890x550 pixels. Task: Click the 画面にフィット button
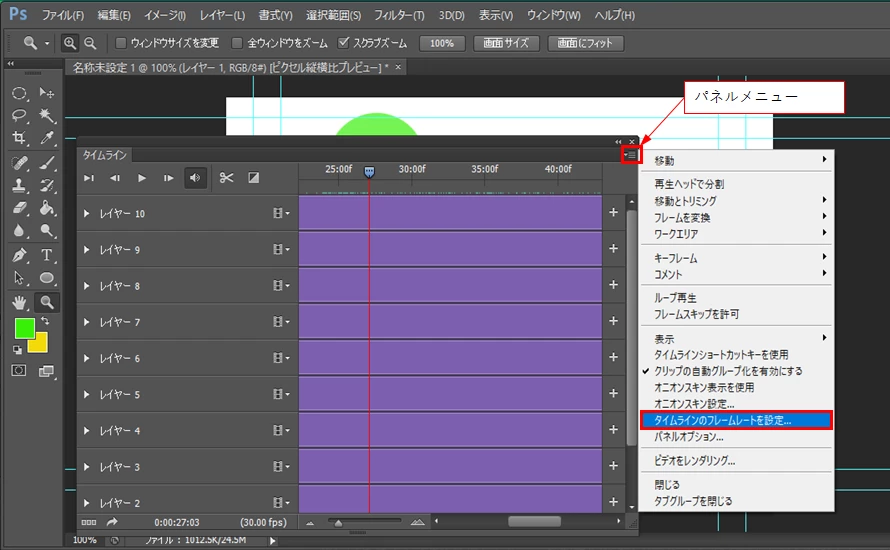[585, 43]
